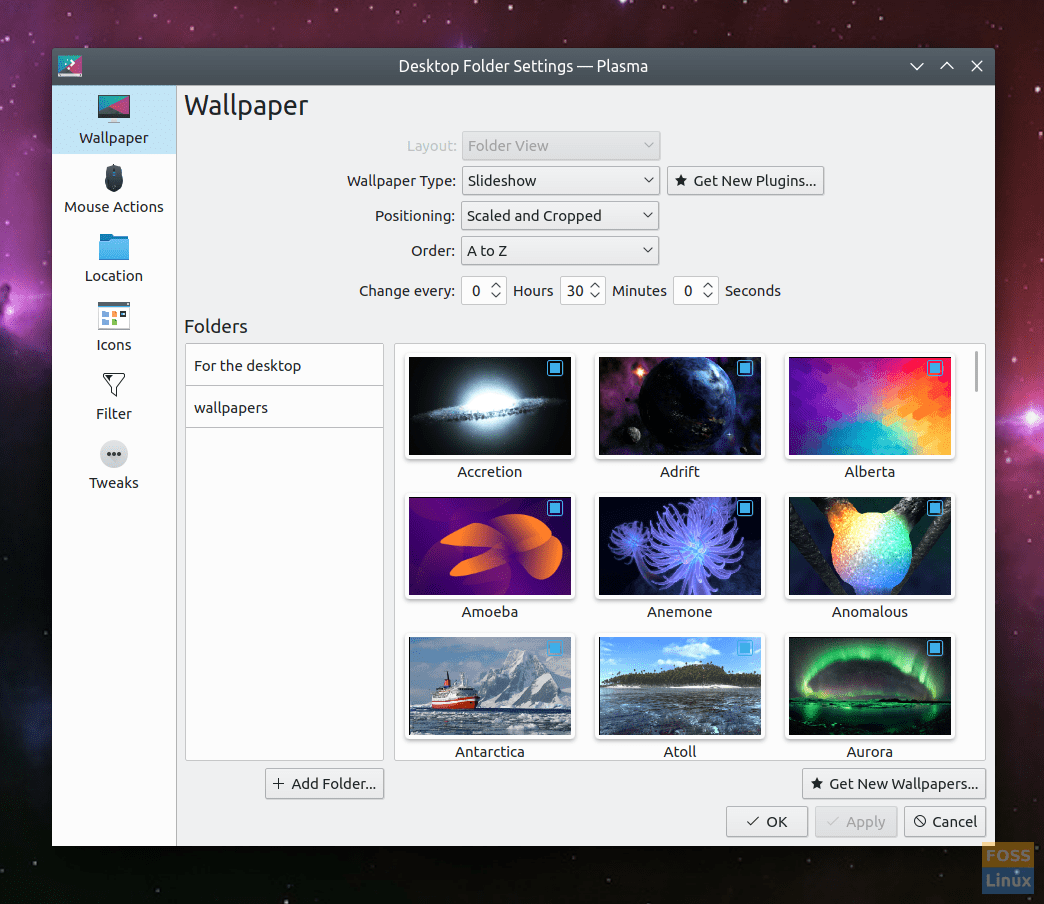Screen dimensions: 1044x904
Task: Select the wallpapers folder entry
Action: (284, 407)
